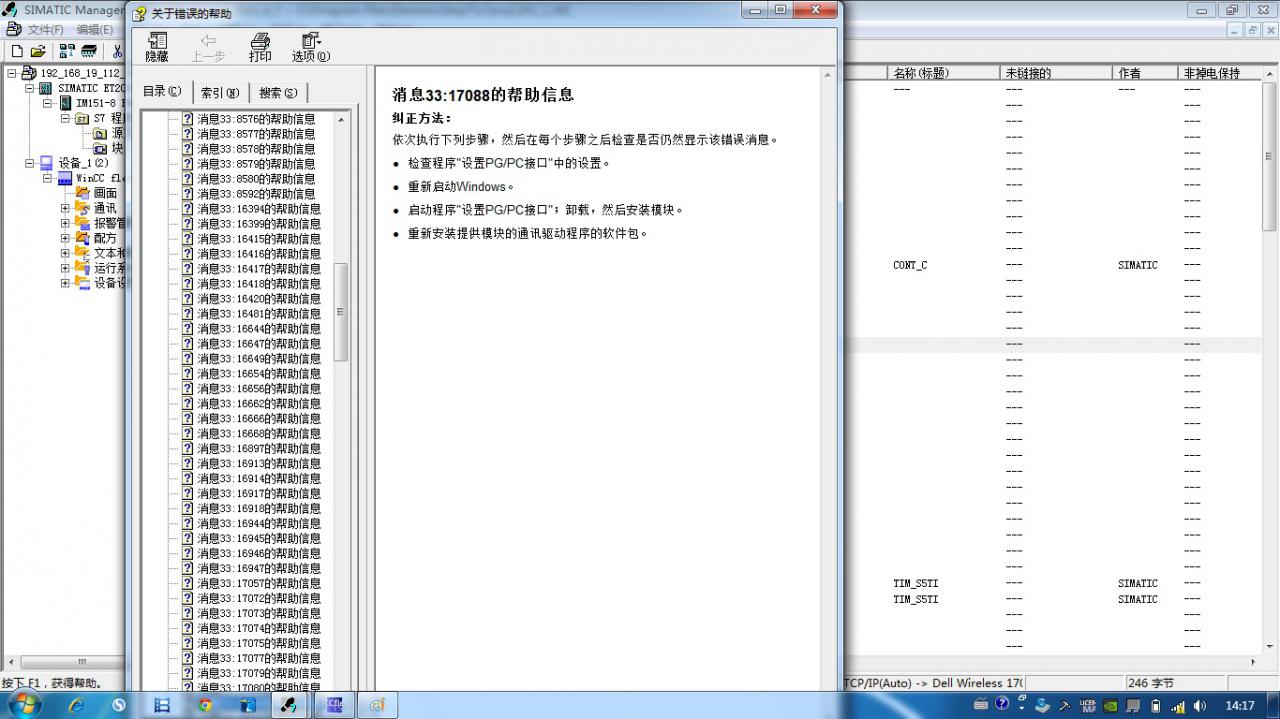The height and width of the screenshot is (719, 1280).
Task: Expand the 通讯 folder tree node
Action: pyautogui.click(x=65, y=208)
